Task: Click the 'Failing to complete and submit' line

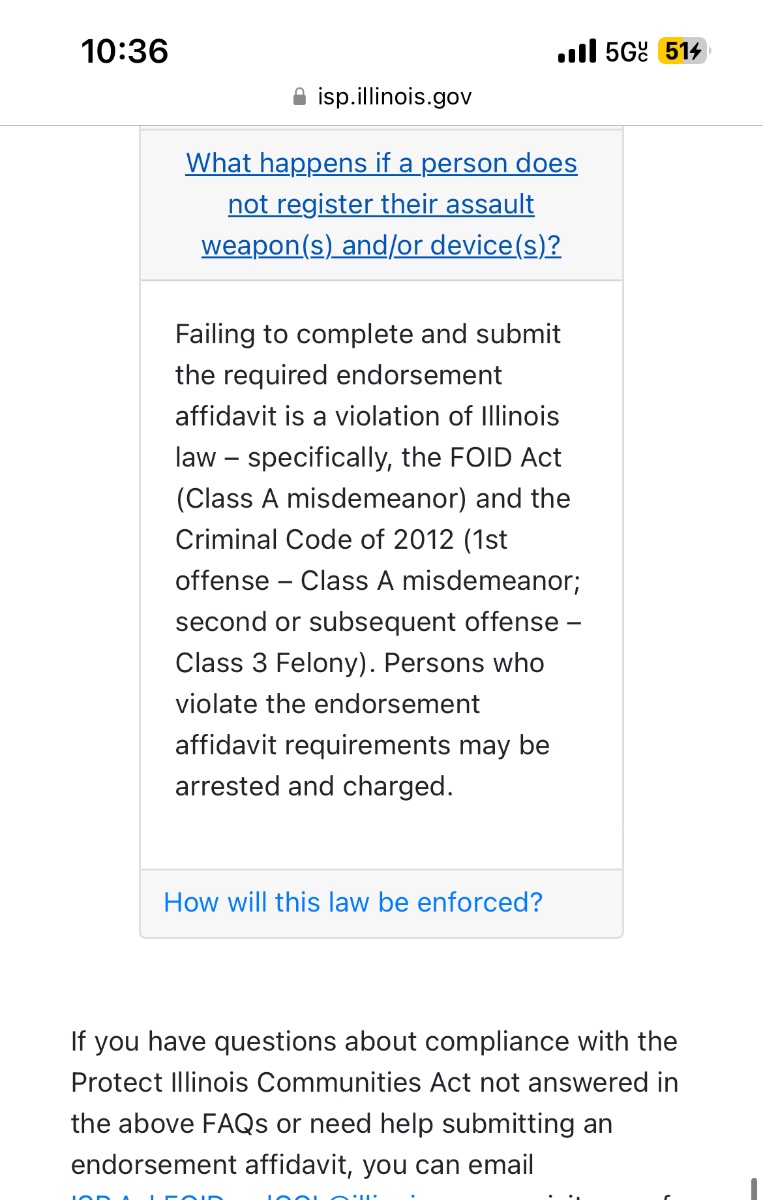Action: click(368, 334)
